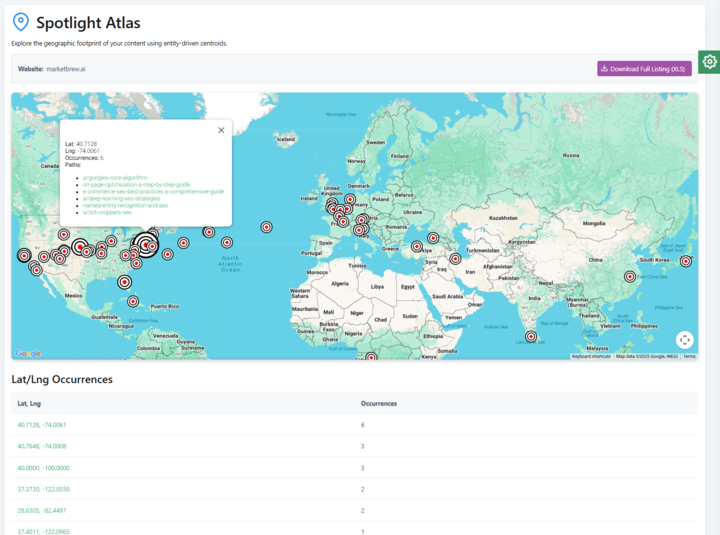Screen dimensions: 720x535
Task: Open the map Terms link
Action: pyautogui.click(x=689, y=356)
